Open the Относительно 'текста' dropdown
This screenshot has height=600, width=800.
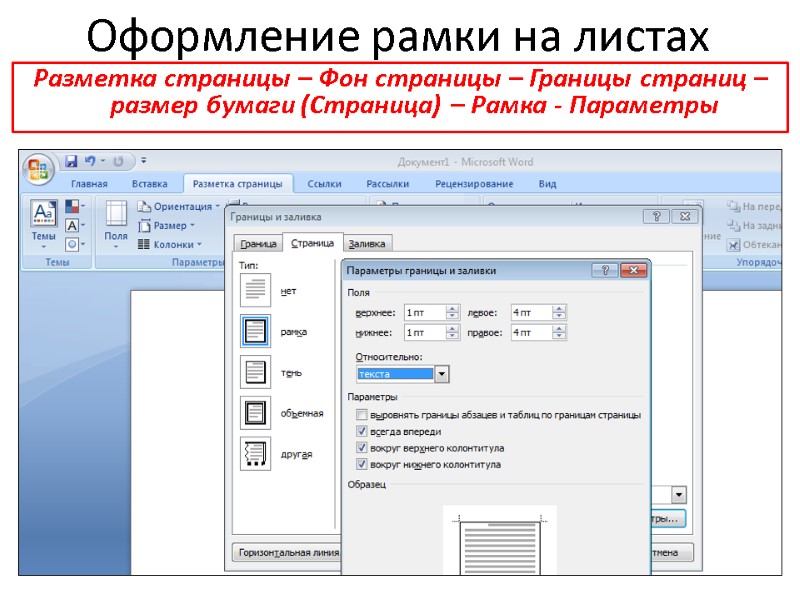441,374
